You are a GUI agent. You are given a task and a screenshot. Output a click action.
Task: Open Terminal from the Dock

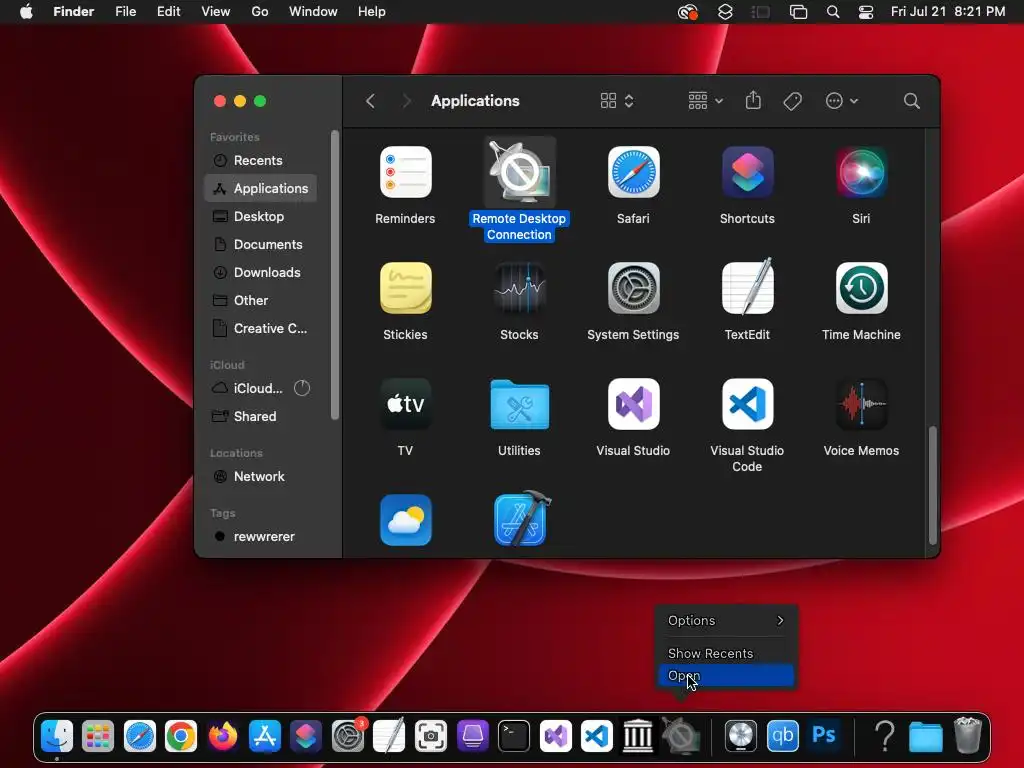514,737
